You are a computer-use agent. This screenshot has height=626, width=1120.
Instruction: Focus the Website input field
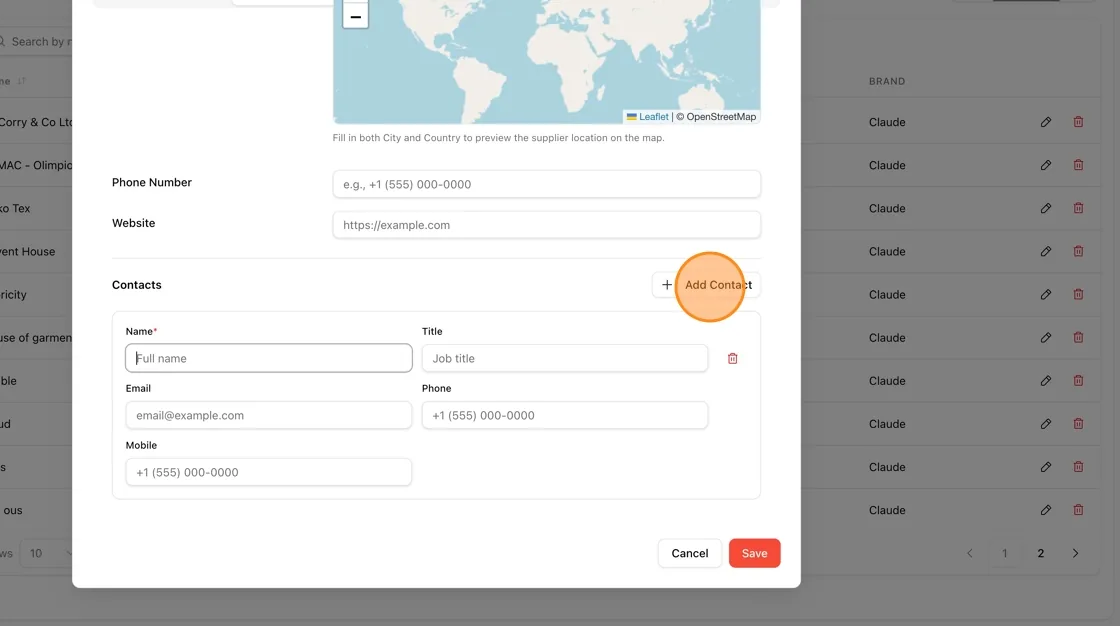click(546, 225)
